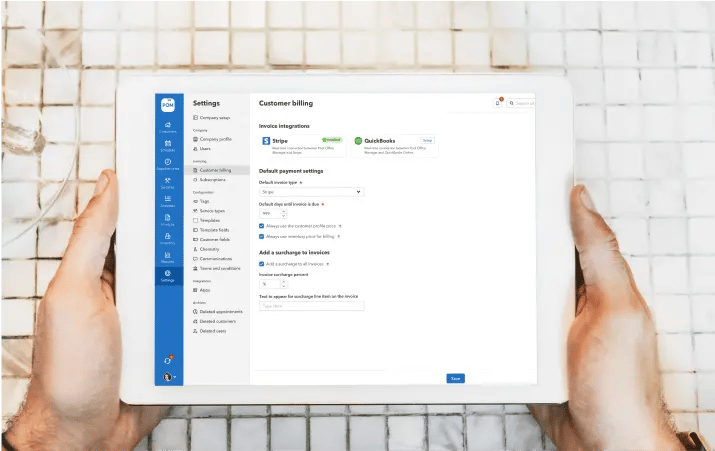The height and width of the screenshot is (451, 715).
Task: Click the Settings gear in sidebar
Action: pos(167,274)
